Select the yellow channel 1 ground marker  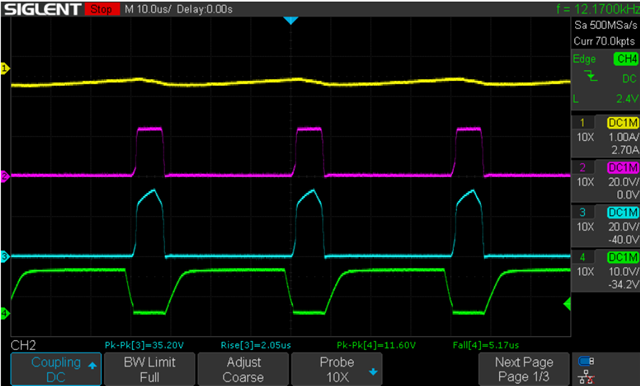tap(4, 69)
